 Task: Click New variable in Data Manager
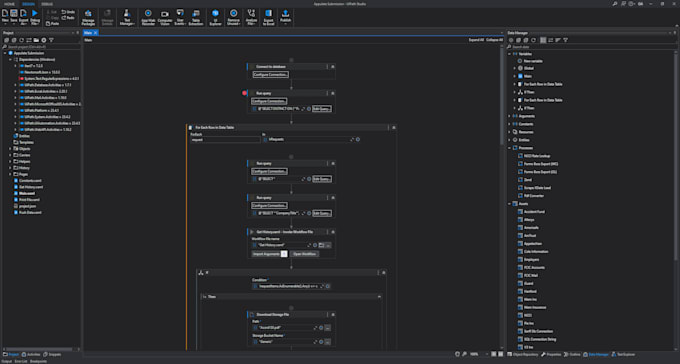coord(533,61)
